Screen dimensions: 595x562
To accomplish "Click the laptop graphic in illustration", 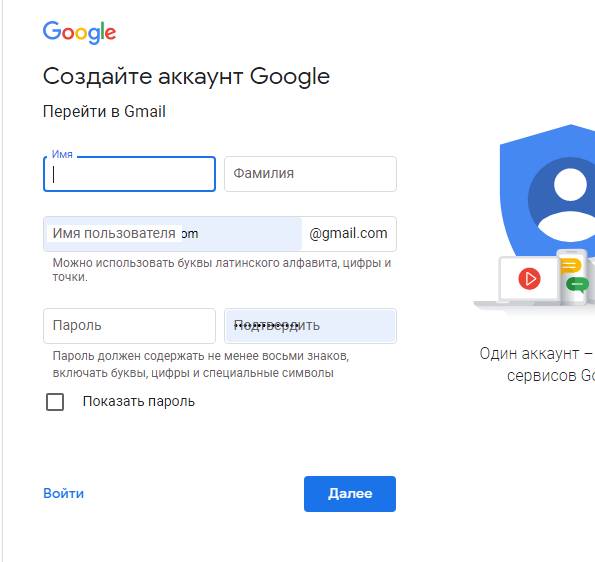I will tap(529, 281).
